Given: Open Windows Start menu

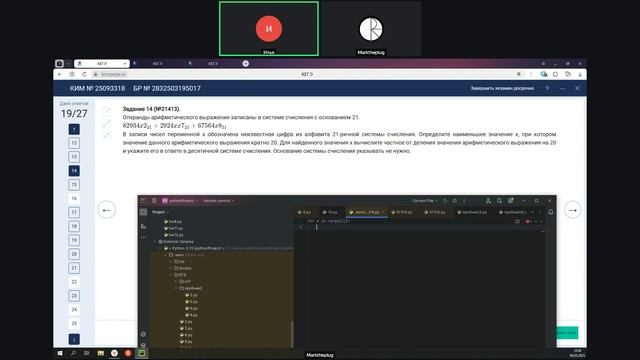Looking at the screenshot, I should [60, 353].
